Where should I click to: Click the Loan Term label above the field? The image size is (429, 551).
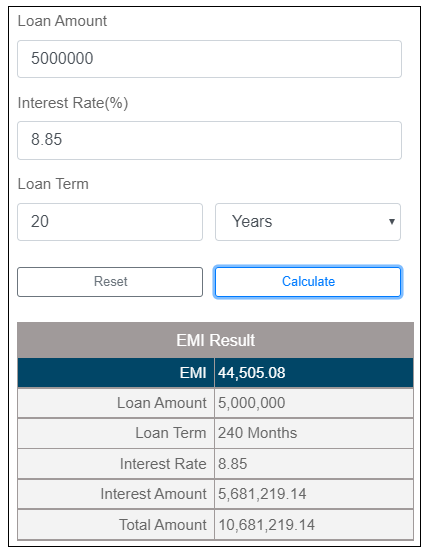tap(53, 184)
